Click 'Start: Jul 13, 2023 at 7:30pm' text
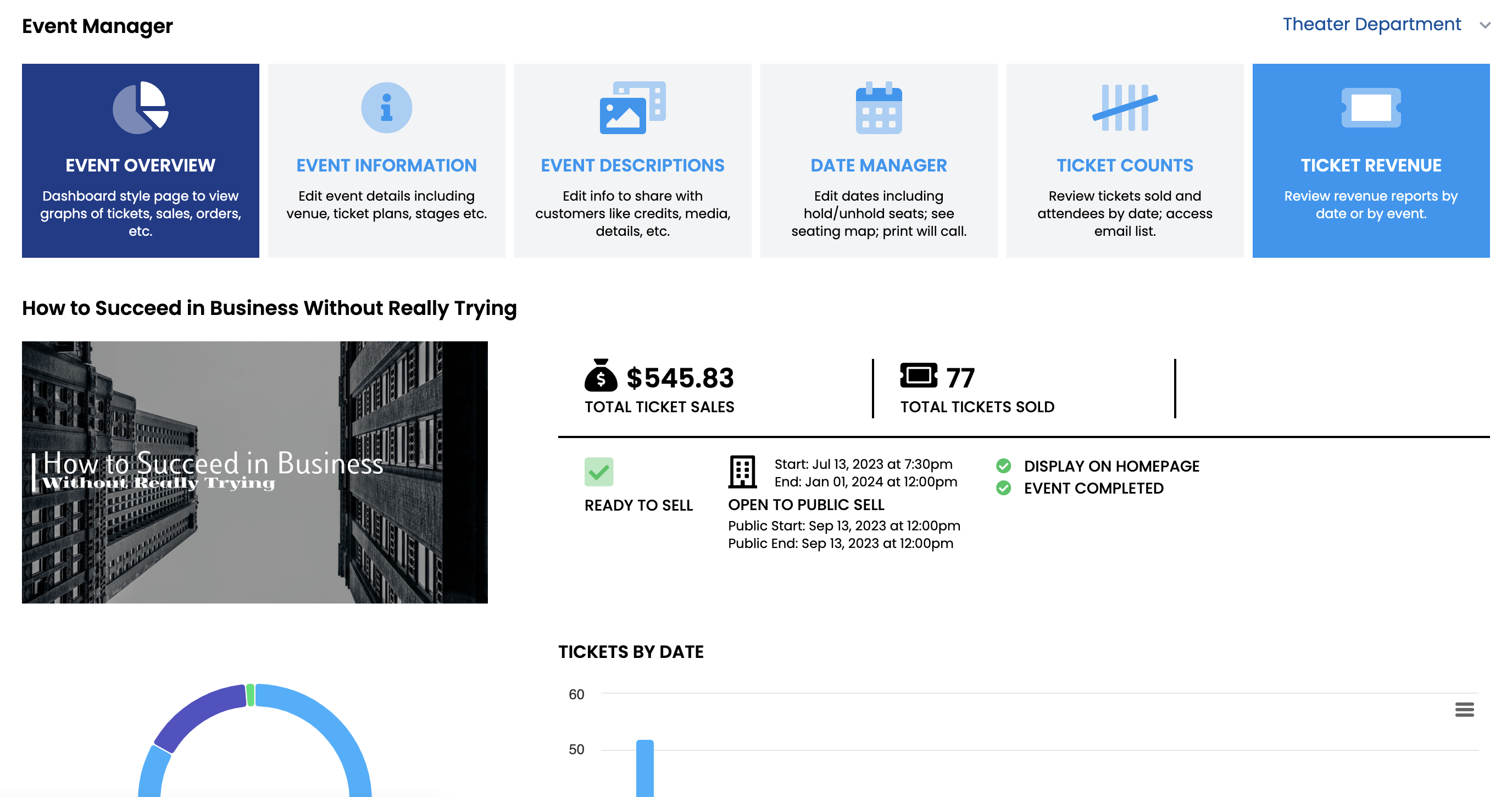The height and width of the screenshot is (797, 1512). point(863,464)
